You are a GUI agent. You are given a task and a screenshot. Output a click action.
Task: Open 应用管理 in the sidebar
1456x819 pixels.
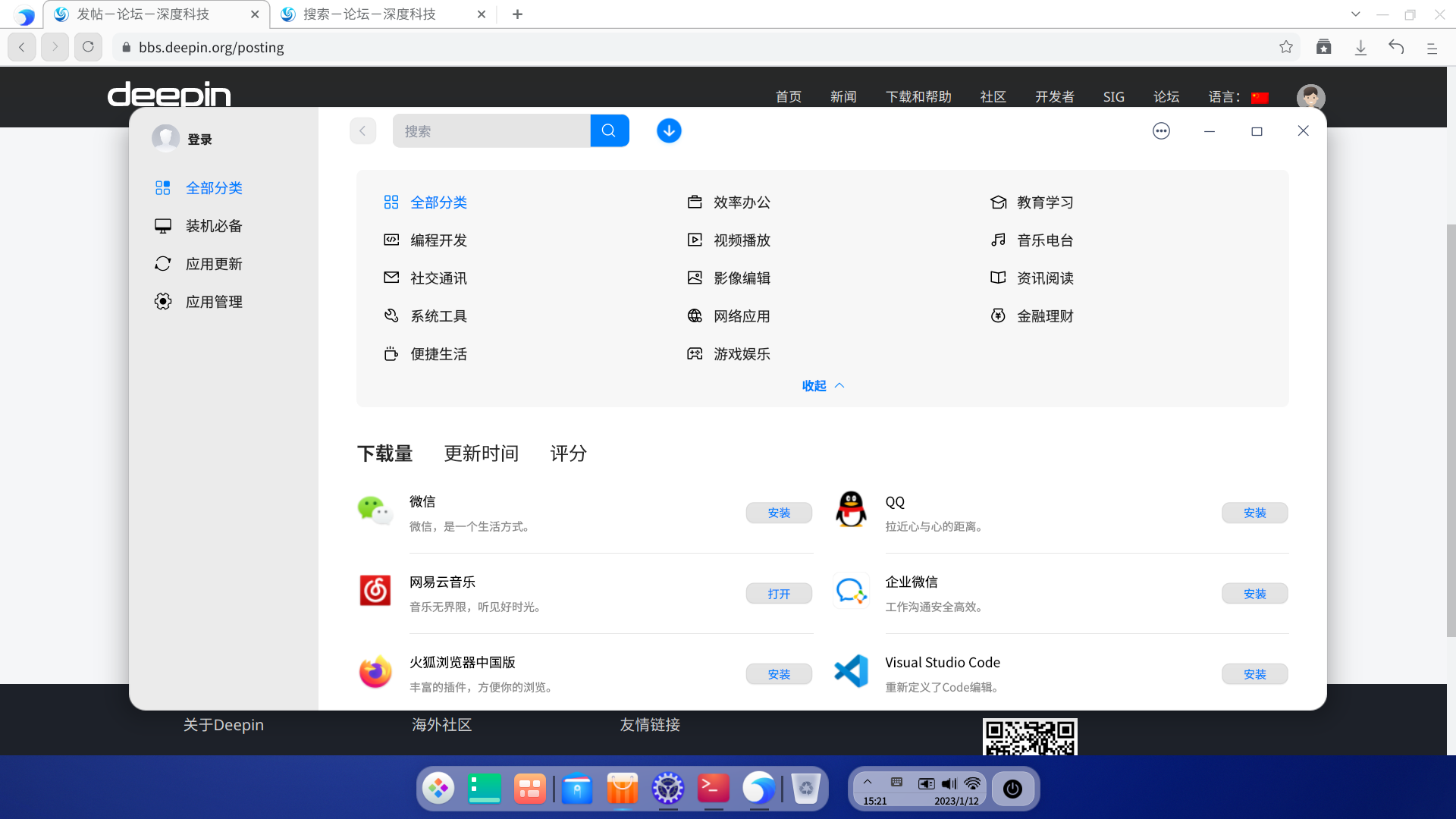coord(214,302)
